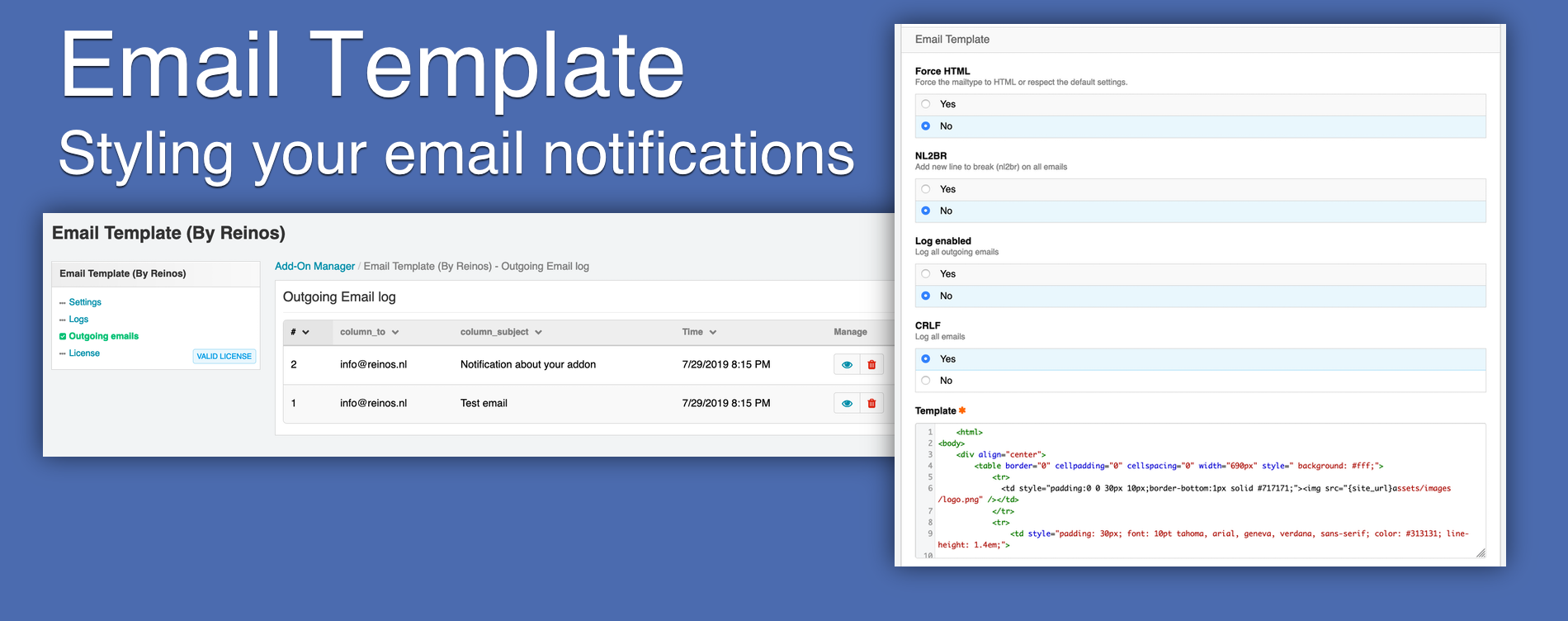Open Outgoing emails in the sidebar

coord(103,336)
